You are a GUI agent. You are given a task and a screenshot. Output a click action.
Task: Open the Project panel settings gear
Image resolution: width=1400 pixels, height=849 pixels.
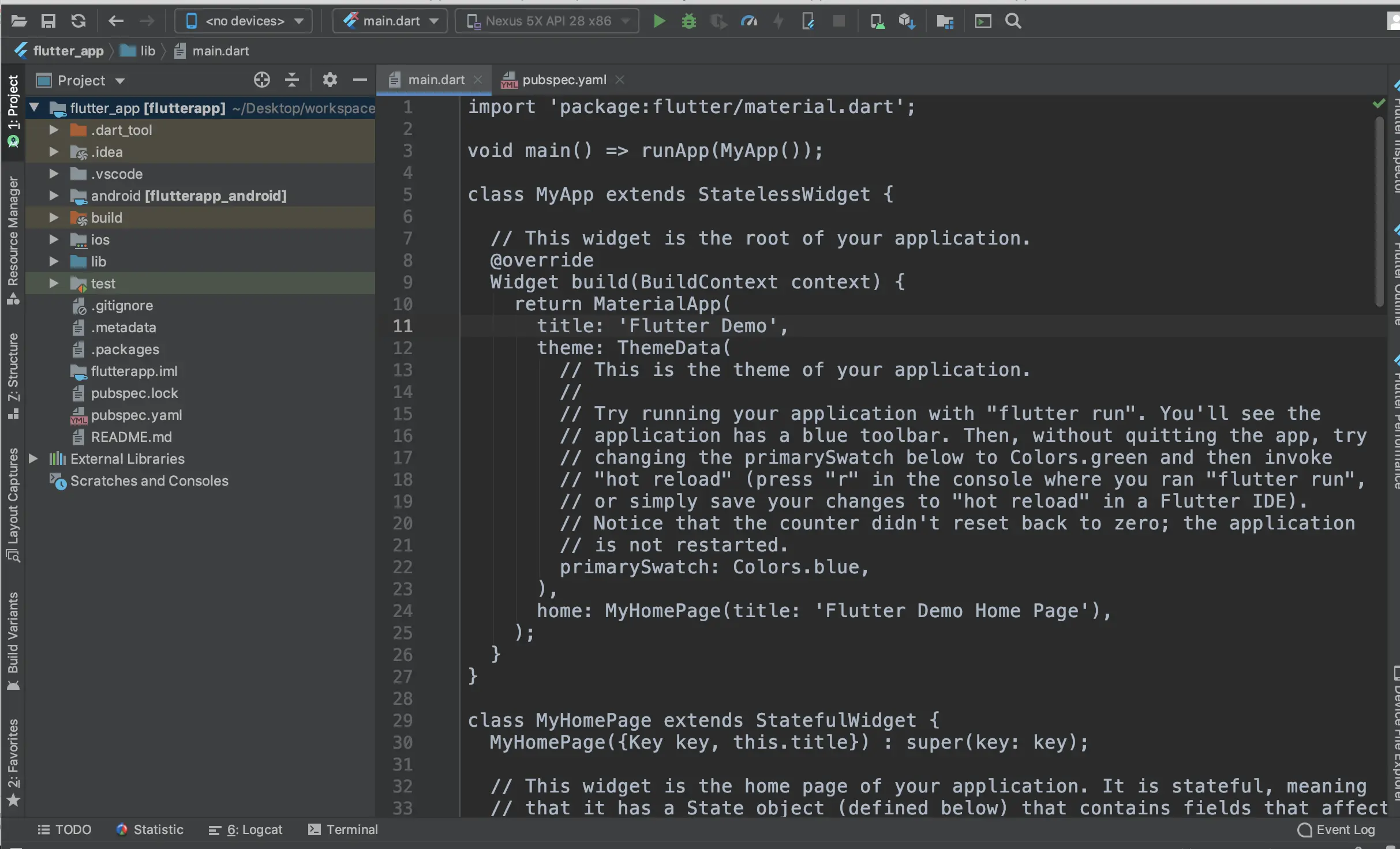[330, 80]
